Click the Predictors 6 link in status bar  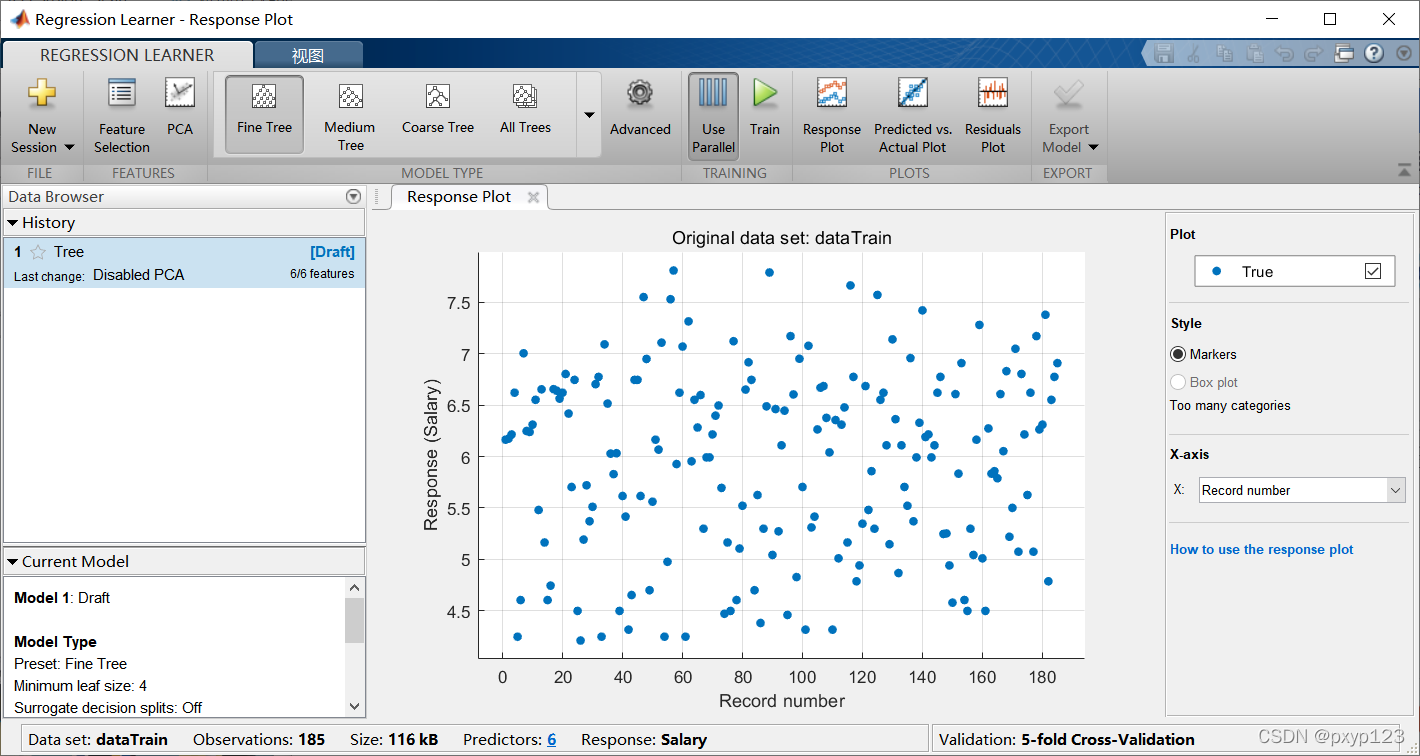pyautogui.click(x=551, y=740)
